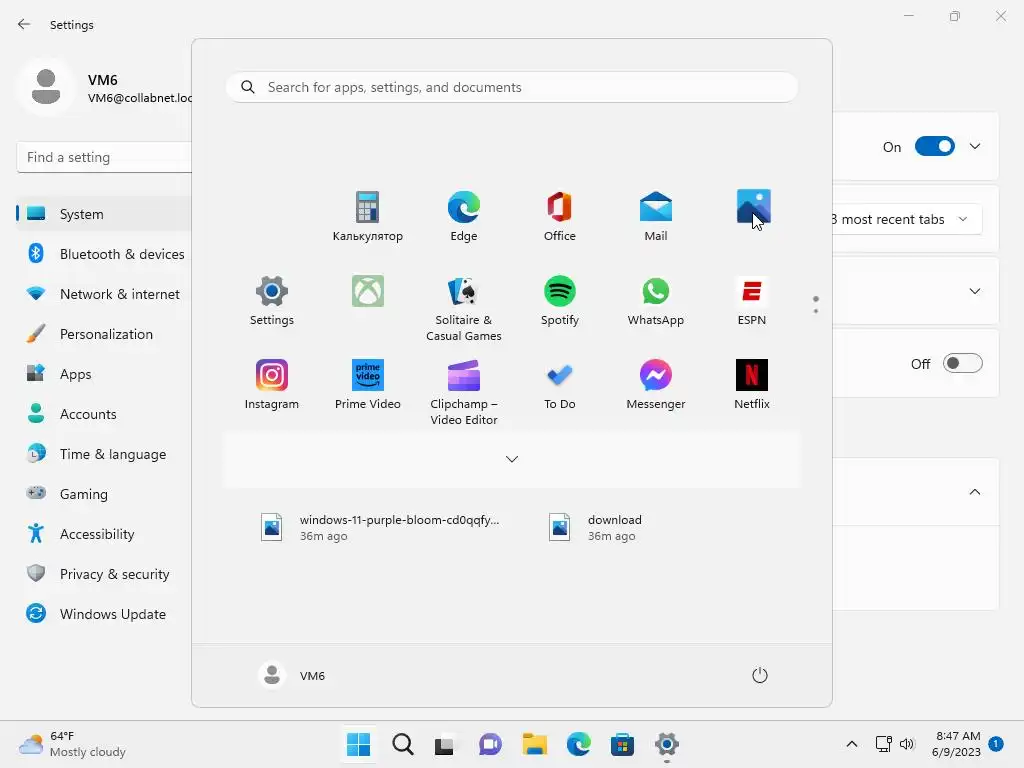Open the Mail app
Screen dimensions: 1024x768
(x=656, y=217)
